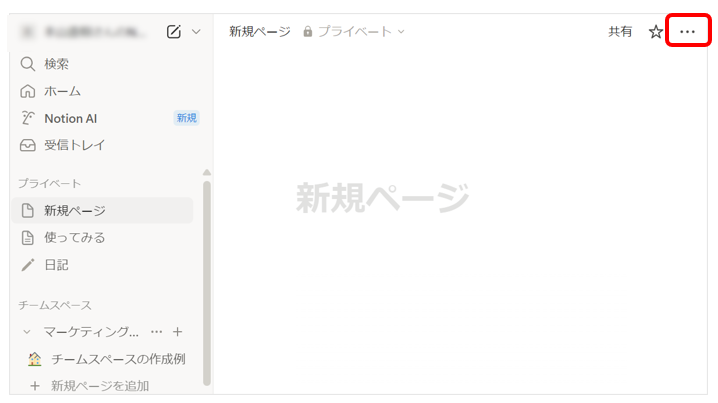The height and width of the screenshot is (403, 718).
Task: Click 新規ページを追加 to add a page
Action: [x=100, y=385]
